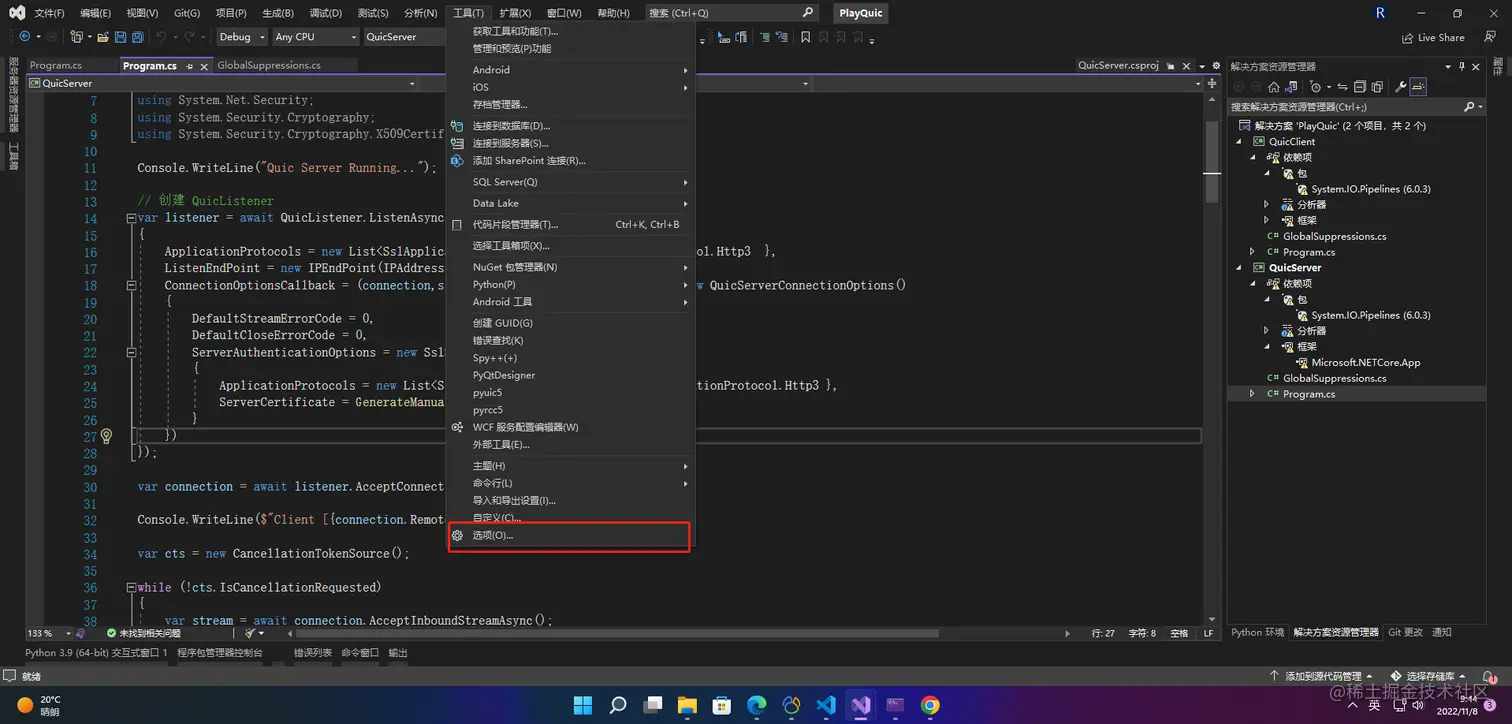Screen dimensions: 1512x724
Task: Click the 搜索 (Ctrl+Q) search field
Action: [x=731, y=13]
